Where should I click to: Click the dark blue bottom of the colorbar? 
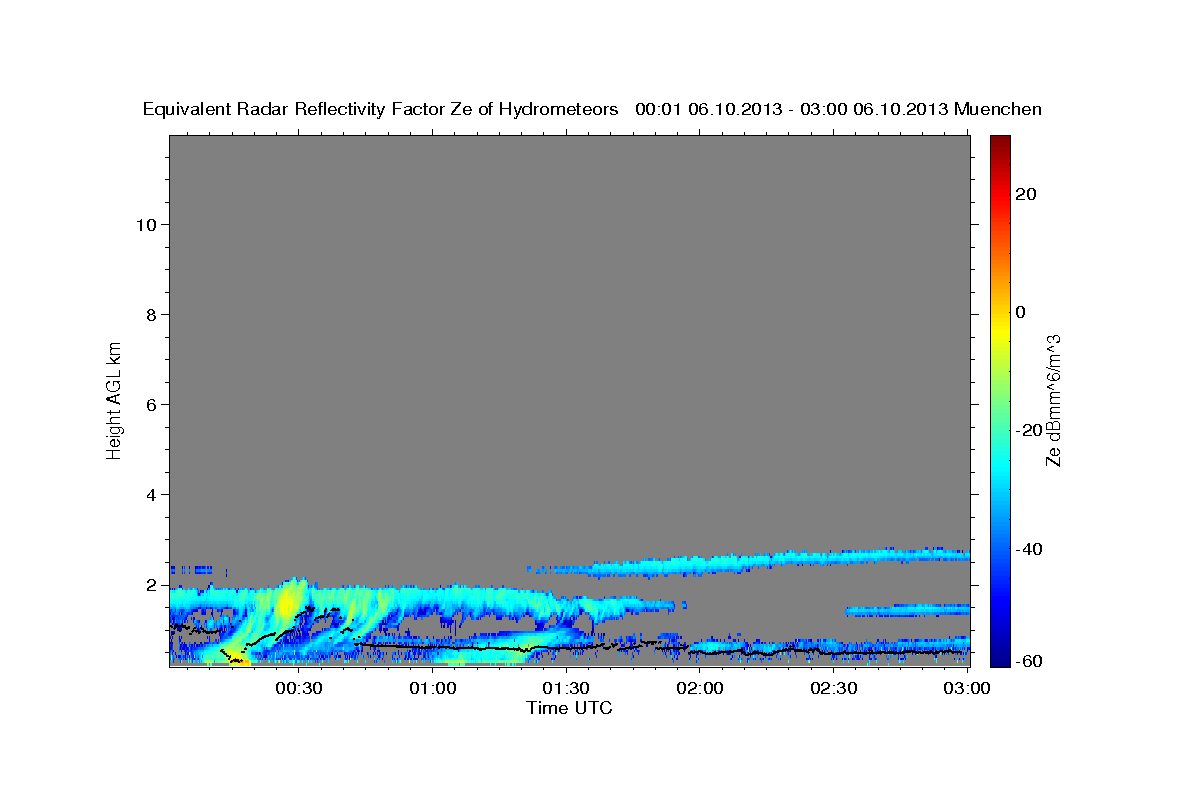[1001, 660]
